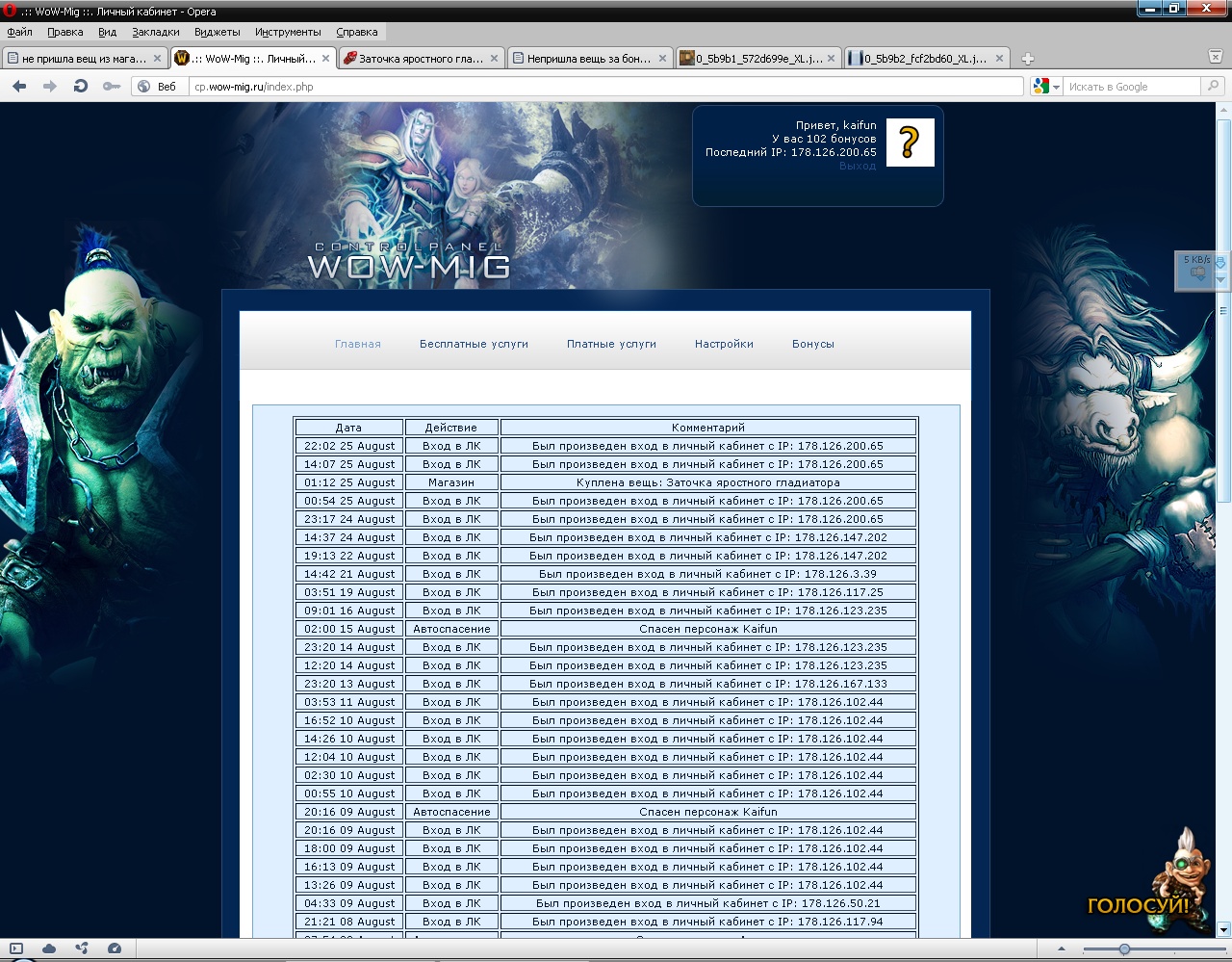The image size is (1232, 962).
Task: Click the ГОЛОСУЙ! goblin vote banner
Action: (x=1147, y=881)
